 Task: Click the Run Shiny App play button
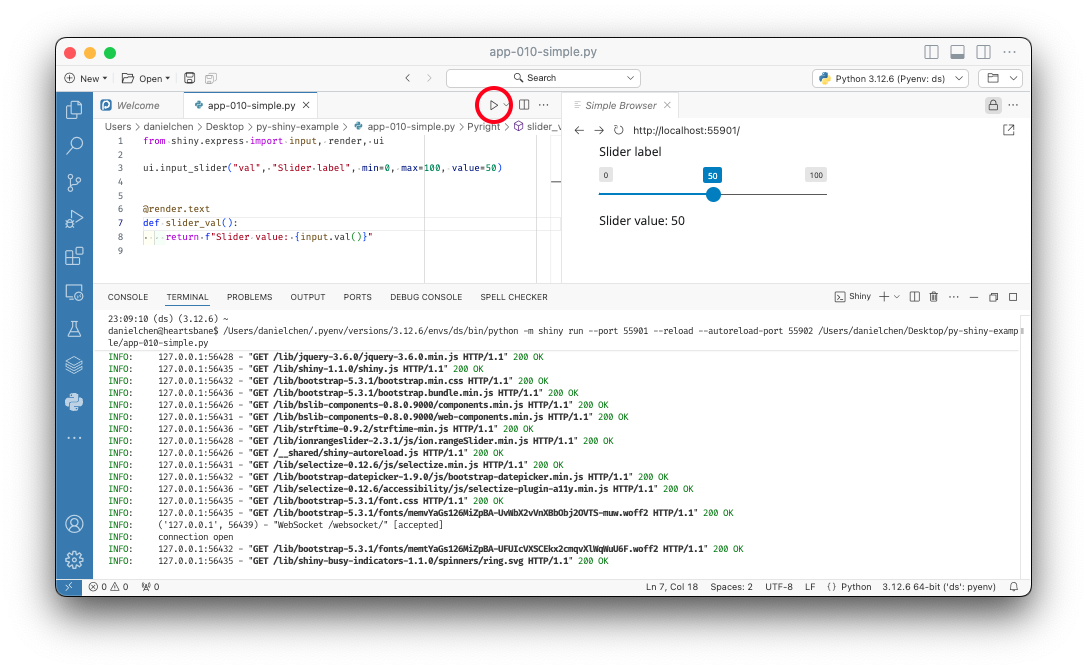click(x=493, y=105)
